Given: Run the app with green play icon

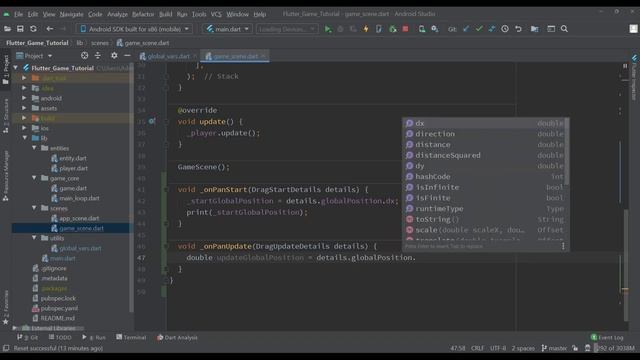Looking at the screenshot, I should coord(328,29).
